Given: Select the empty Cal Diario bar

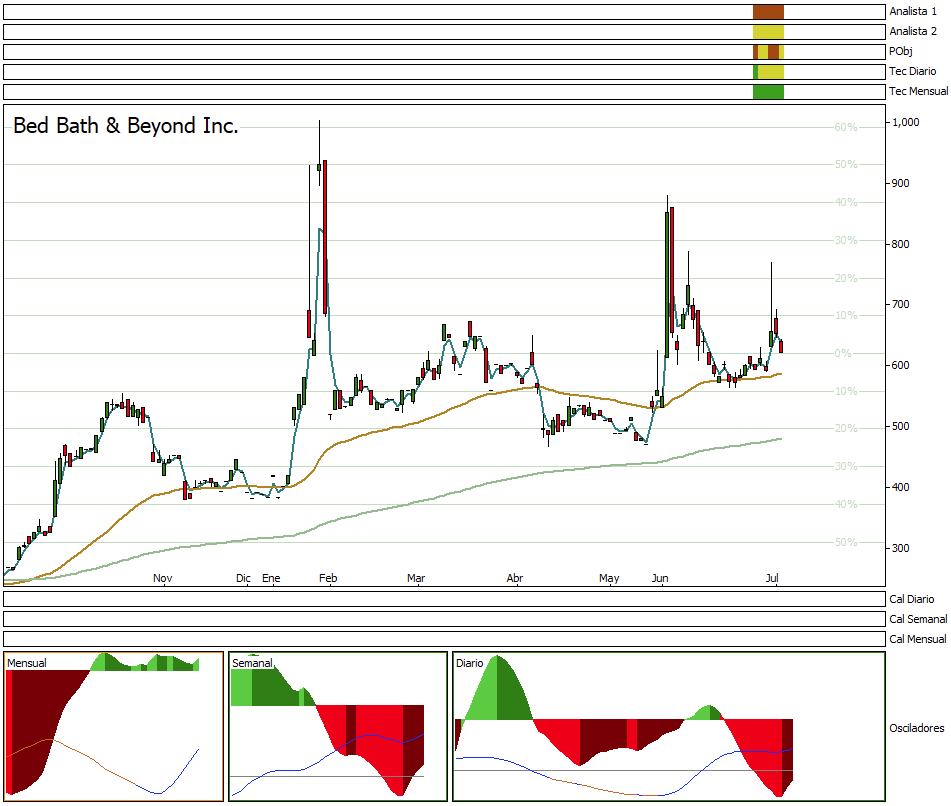Looking at the screenshot, I should click(444, 599).
